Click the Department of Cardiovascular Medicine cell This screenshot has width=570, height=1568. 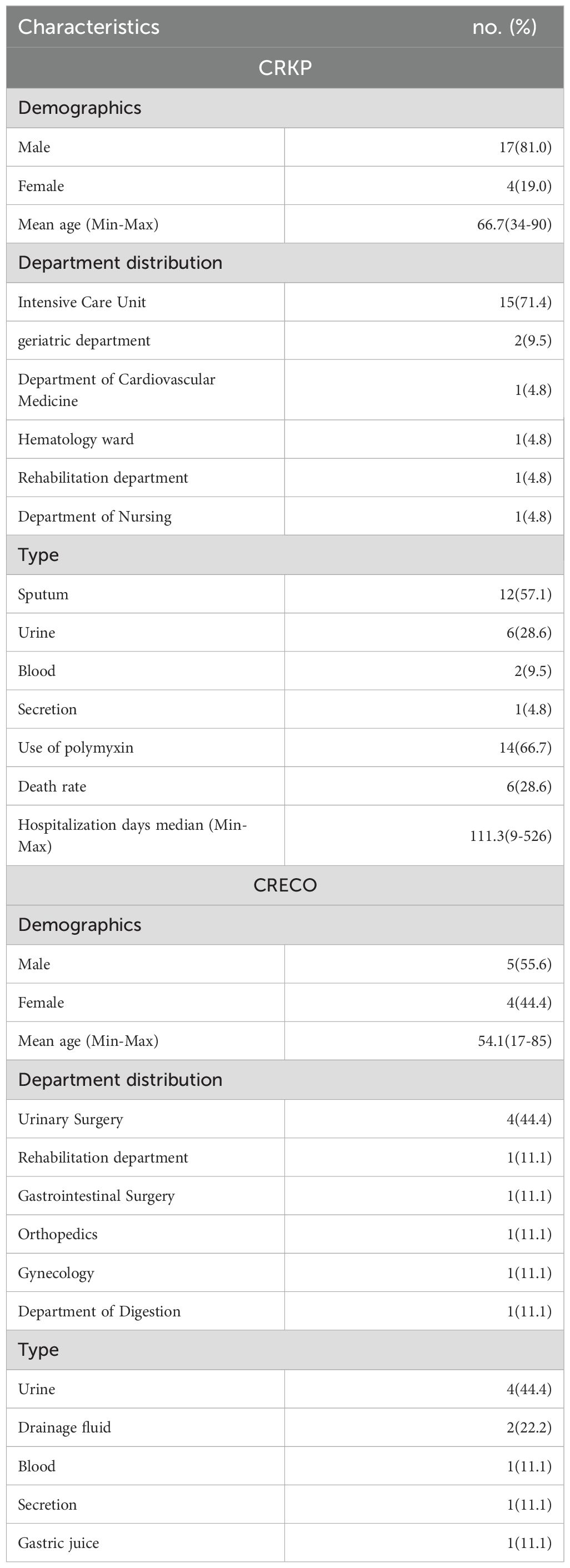(116, 389)
